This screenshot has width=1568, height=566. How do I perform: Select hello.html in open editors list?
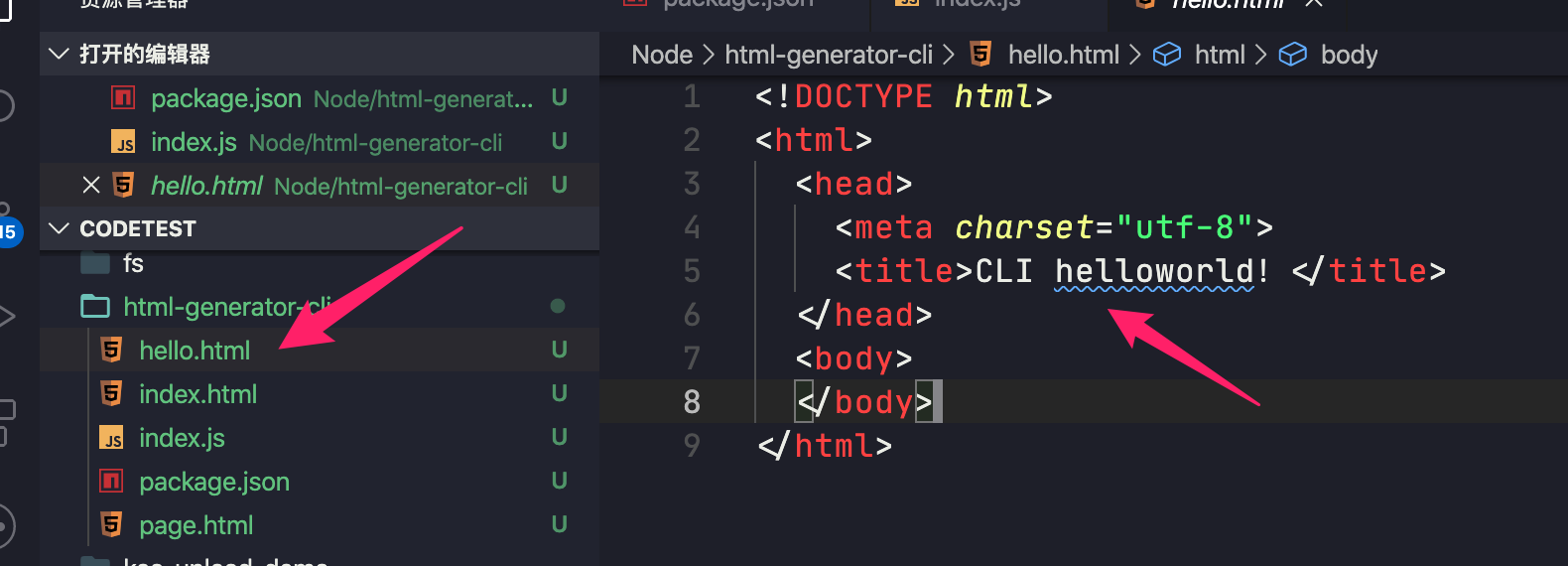(x=320, y=186)
